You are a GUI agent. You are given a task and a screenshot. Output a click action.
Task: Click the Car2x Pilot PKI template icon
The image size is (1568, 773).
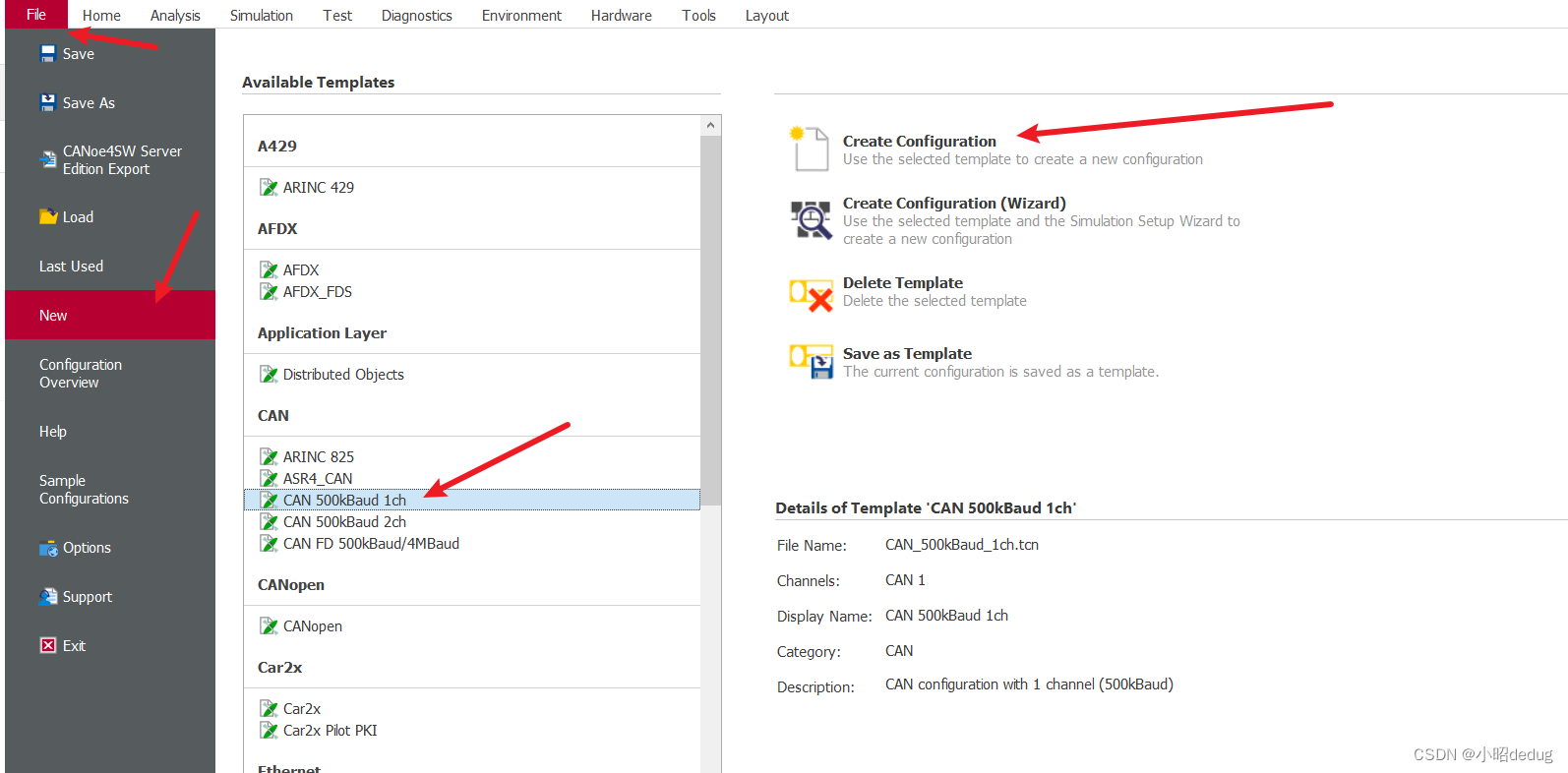pyautogui.click(x=269, y=730)
